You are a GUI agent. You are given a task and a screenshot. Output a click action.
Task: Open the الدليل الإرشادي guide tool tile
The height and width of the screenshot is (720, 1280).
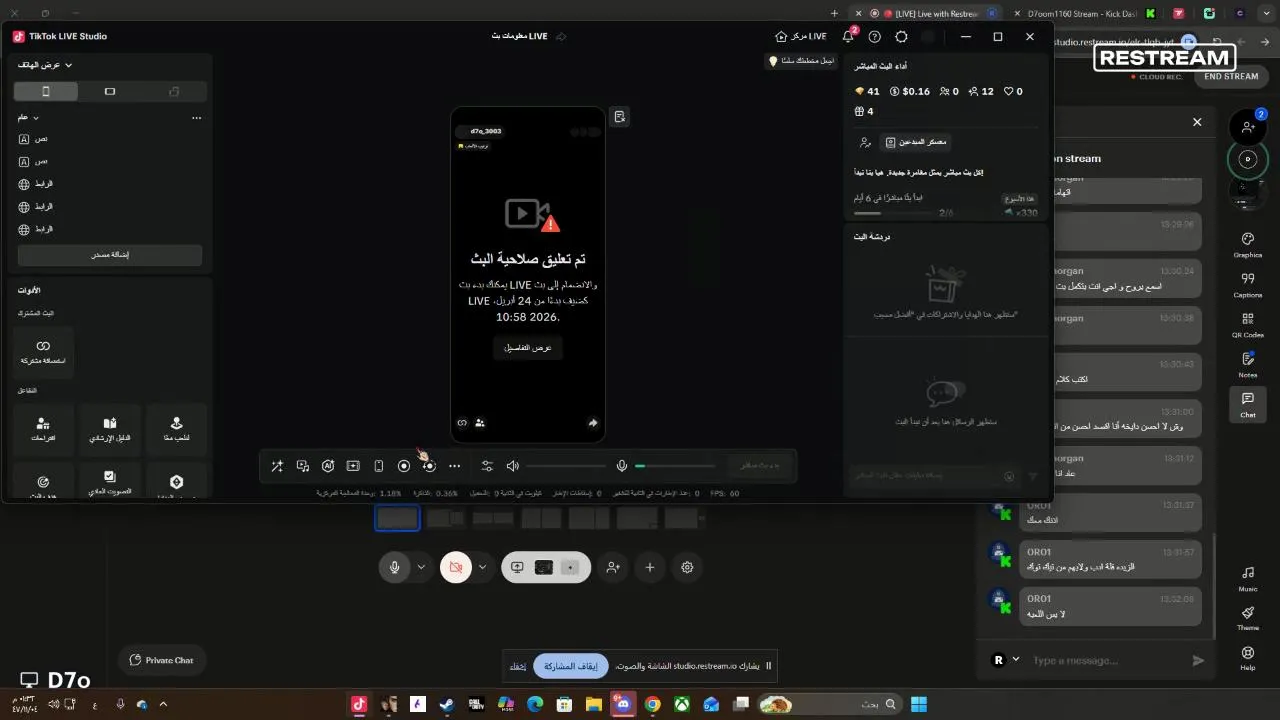coord(110,429)
